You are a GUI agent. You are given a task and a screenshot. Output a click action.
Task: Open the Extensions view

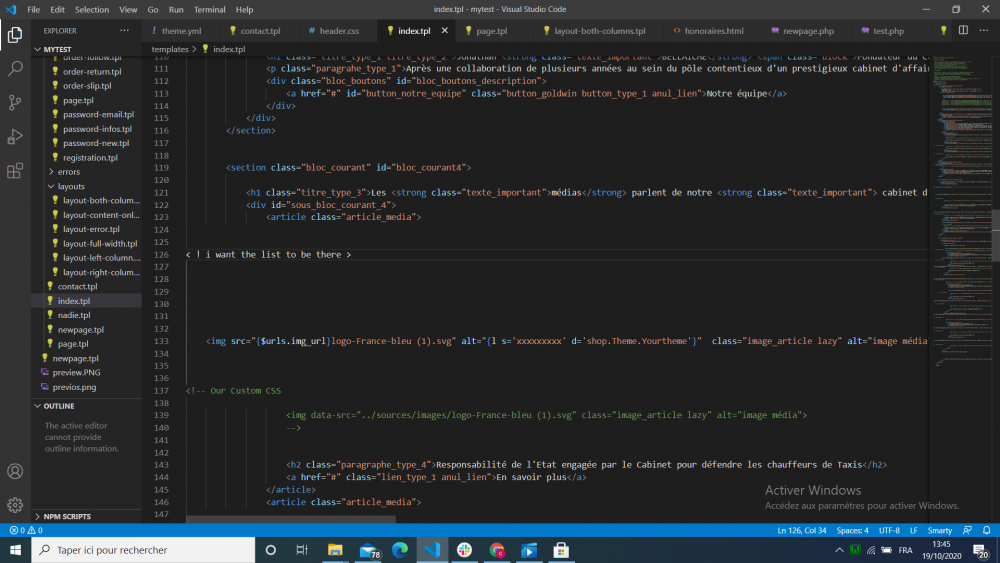(x=15, y=171)
